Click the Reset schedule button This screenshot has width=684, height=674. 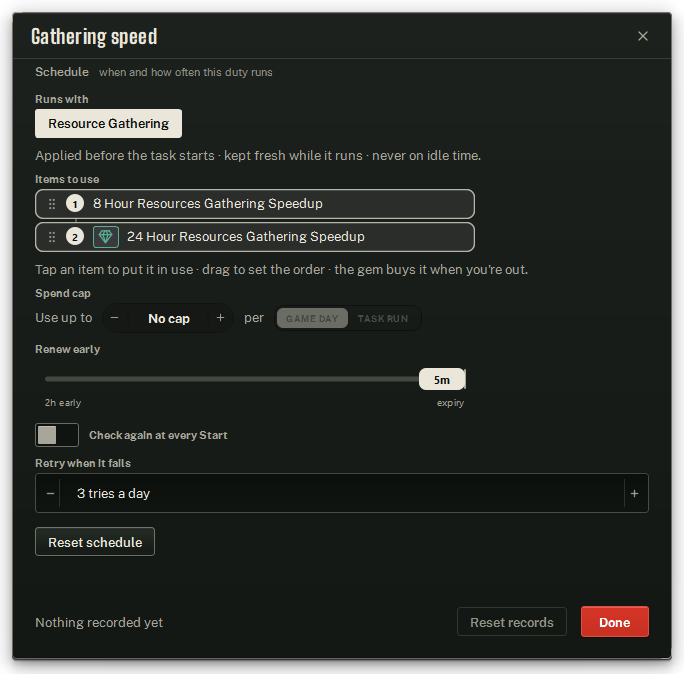click(95, 542)
